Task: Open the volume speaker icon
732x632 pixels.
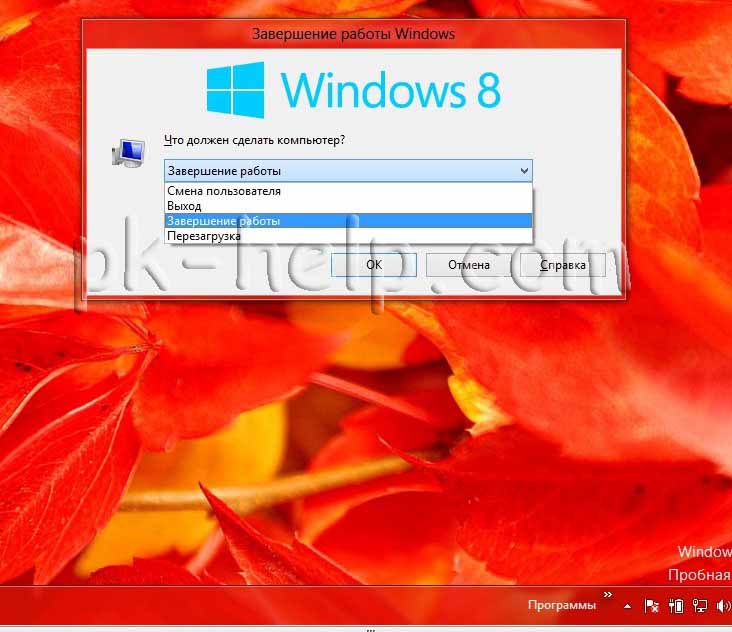Action: click(x=723, y=606)
